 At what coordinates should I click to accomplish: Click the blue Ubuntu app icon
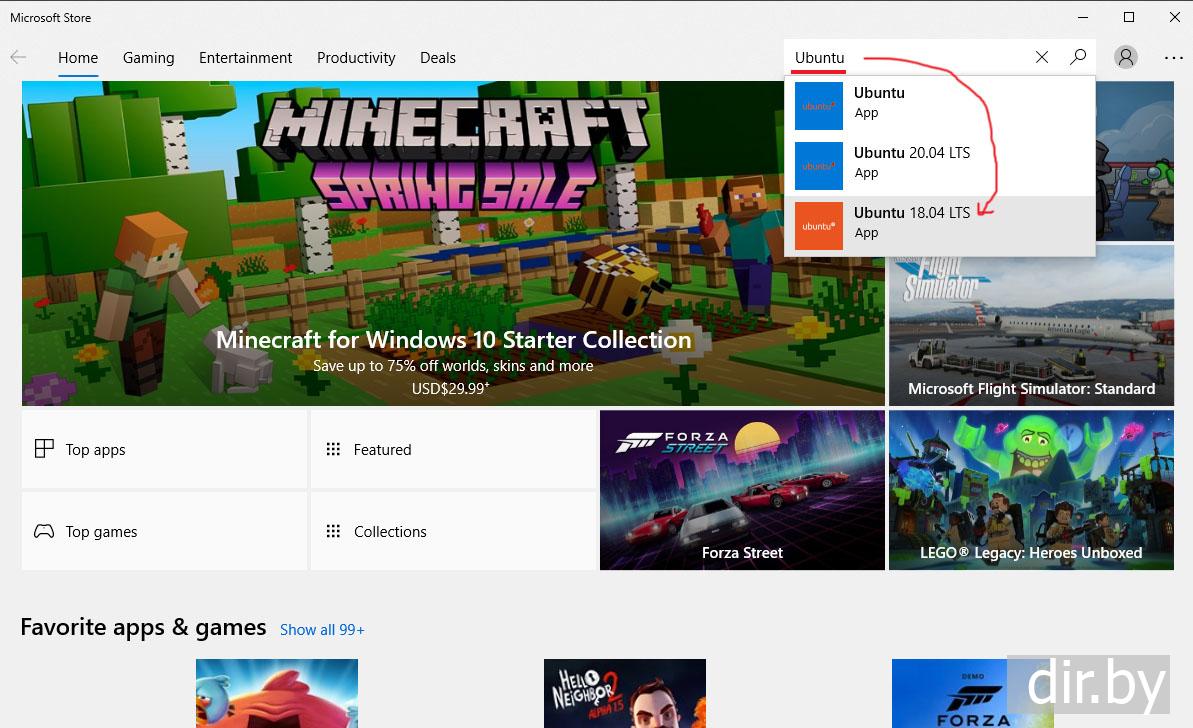(x=819, y=106)
